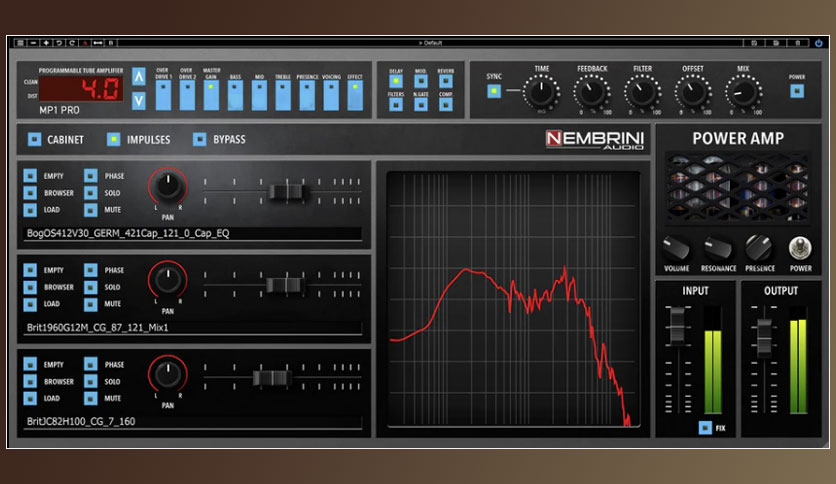This screenshot has width=836, height=484.
Task: Click the save-as disk icon in top bar
Action: tap(776, 43)
